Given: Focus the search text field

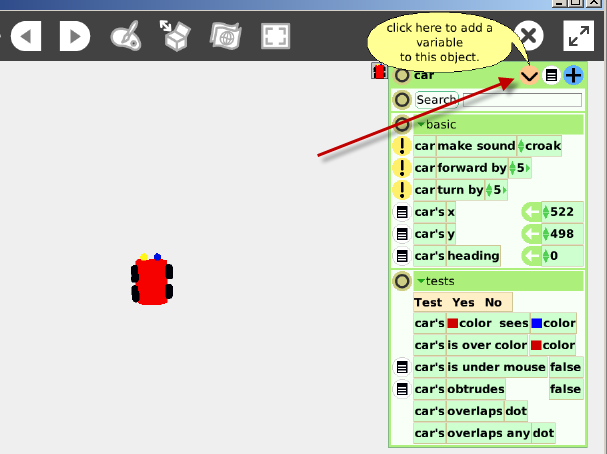Looking at the screenshot, I should pyautogui.click(x=522, y=100).
